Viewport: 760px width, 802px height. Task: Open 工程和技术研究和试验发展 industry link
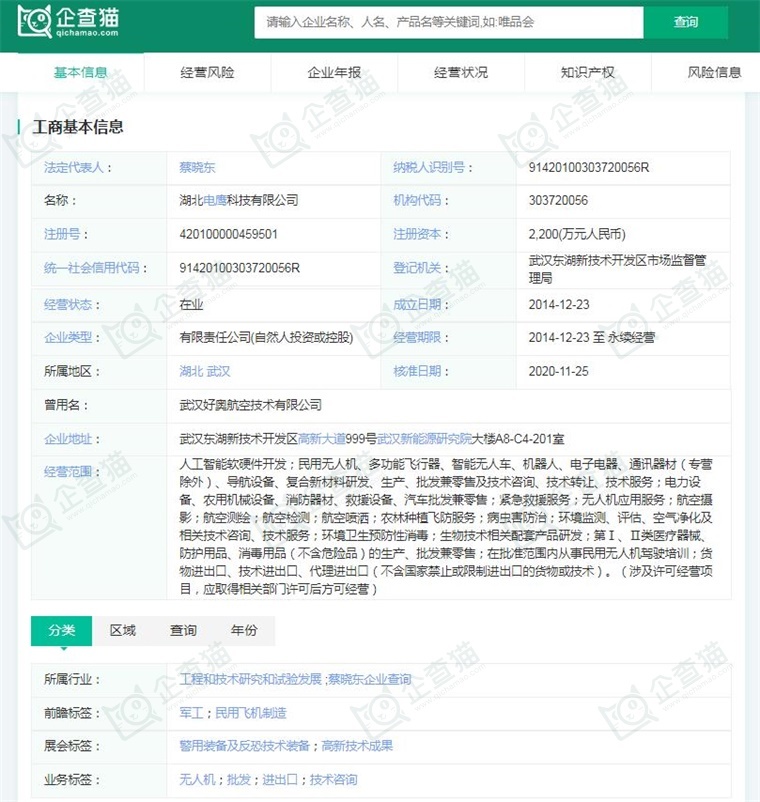pyautogui.click(x=251, y=679)
